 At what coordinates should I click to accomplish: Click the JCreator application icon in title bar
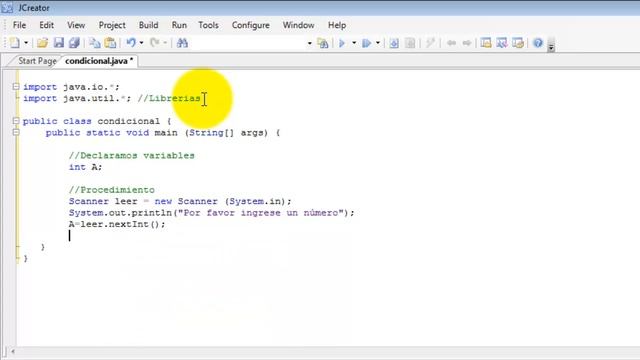click(7, 7)
